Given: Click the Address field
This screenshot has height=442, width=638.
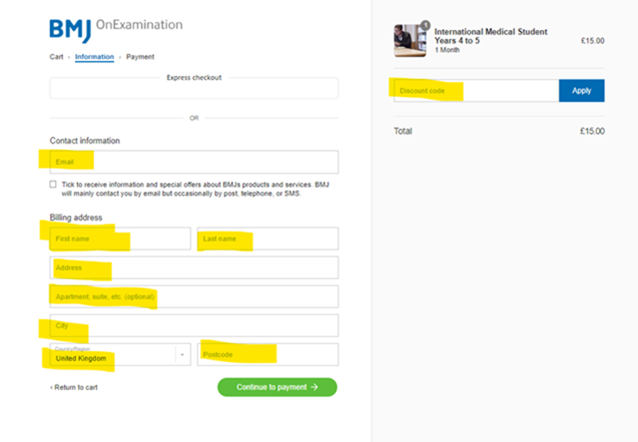Looking at the screenshot, I should tap(194, 267).
